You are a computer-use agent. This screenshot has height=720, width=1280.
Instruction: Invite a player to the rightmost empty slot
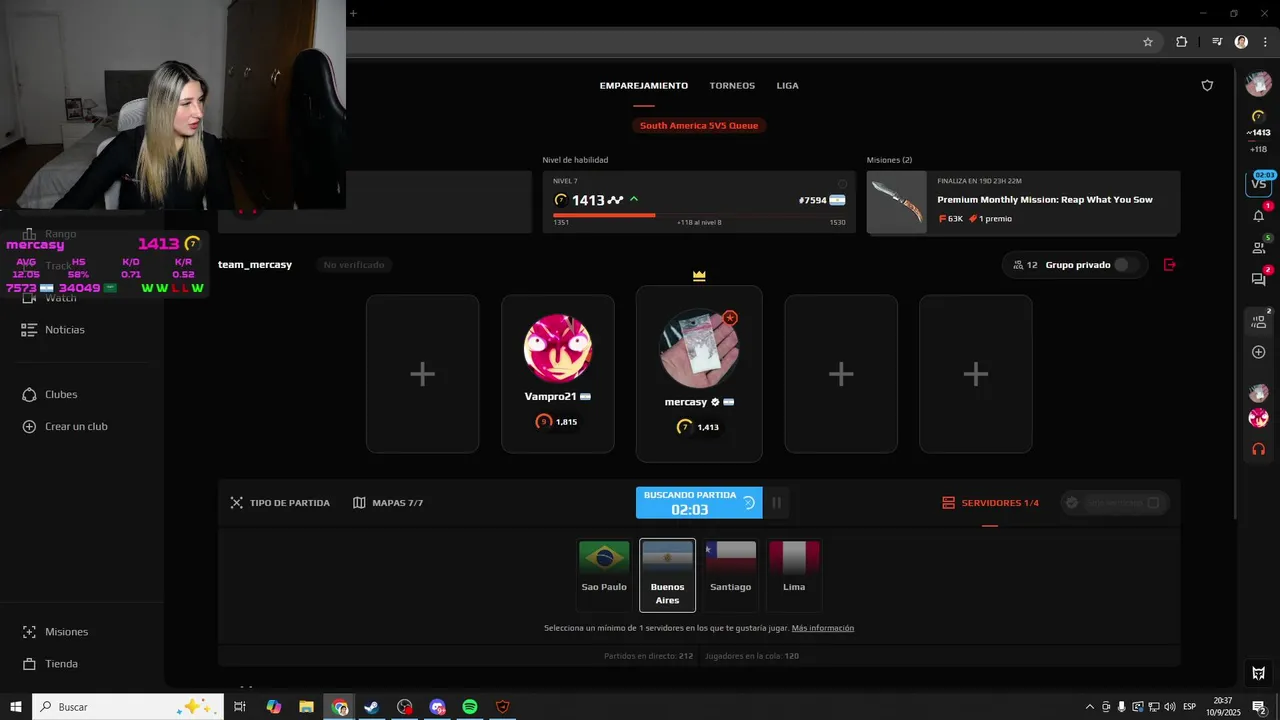[x=976, y=374]
